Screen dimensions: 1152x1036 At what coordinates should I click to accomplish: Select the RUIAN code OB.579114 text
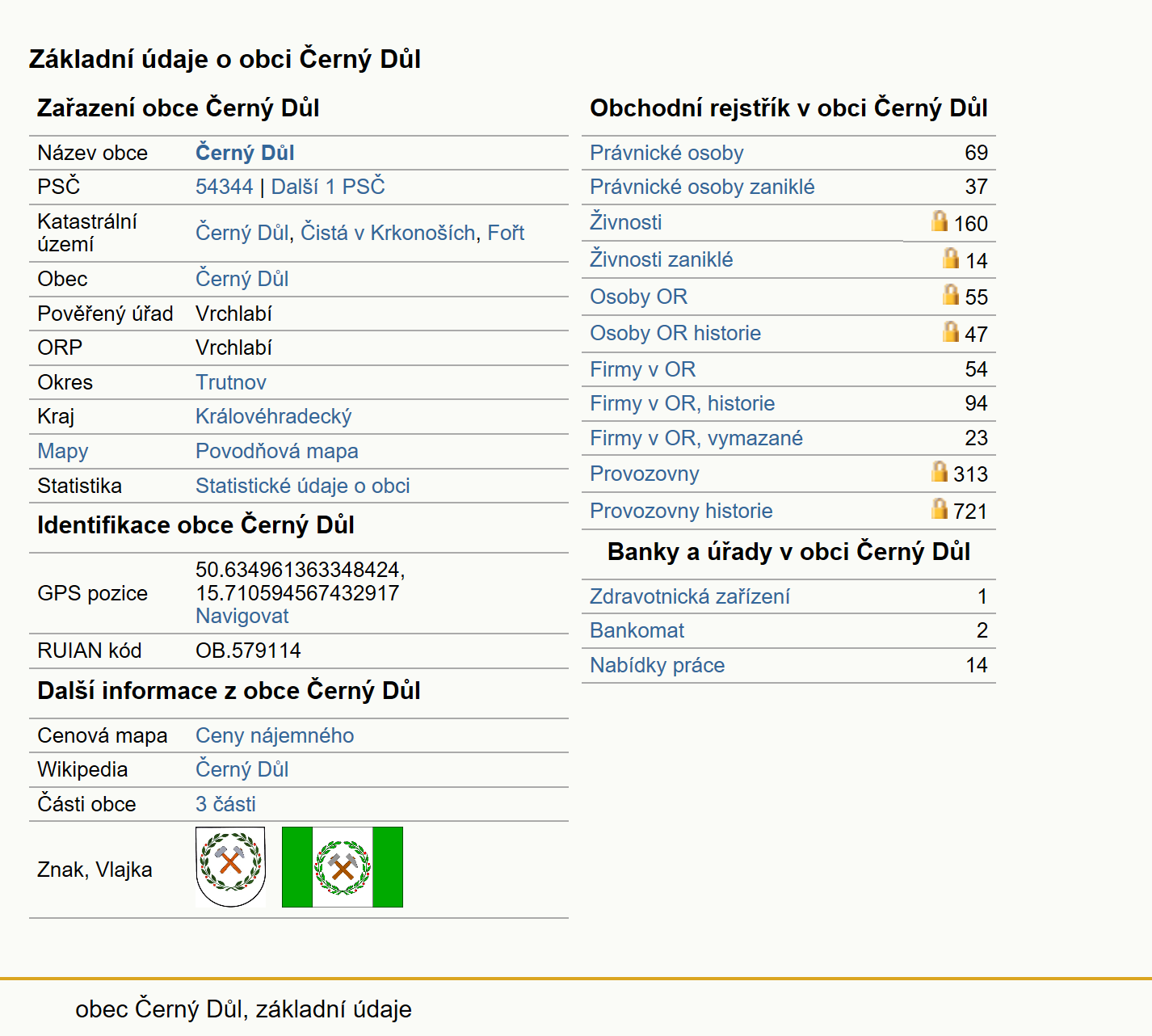pos(248,651)
